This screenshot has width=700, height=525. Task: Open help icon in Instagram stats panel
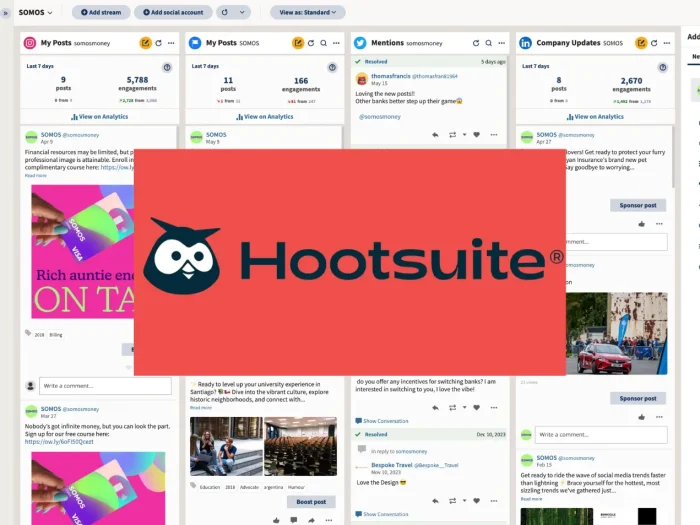pyautogui.click(x=167, y=67)
